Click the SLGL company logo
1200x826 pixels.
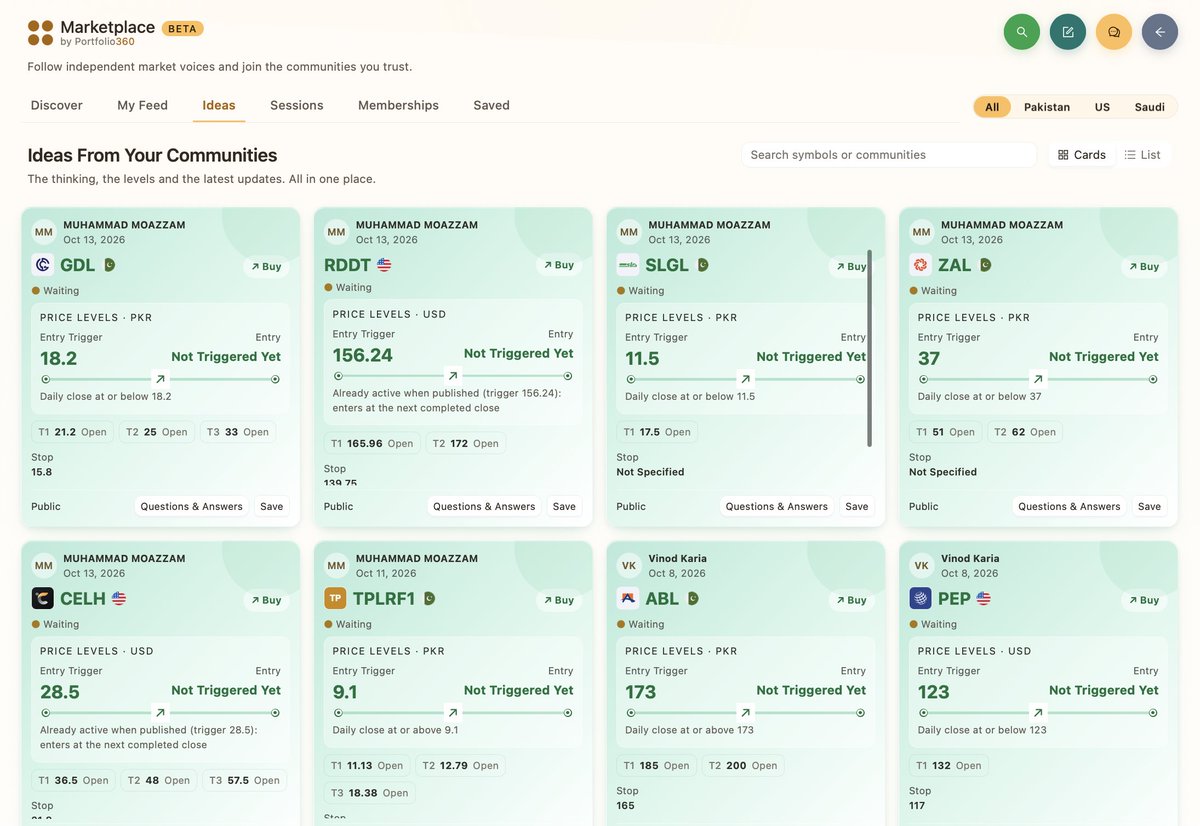pos(628,265)
